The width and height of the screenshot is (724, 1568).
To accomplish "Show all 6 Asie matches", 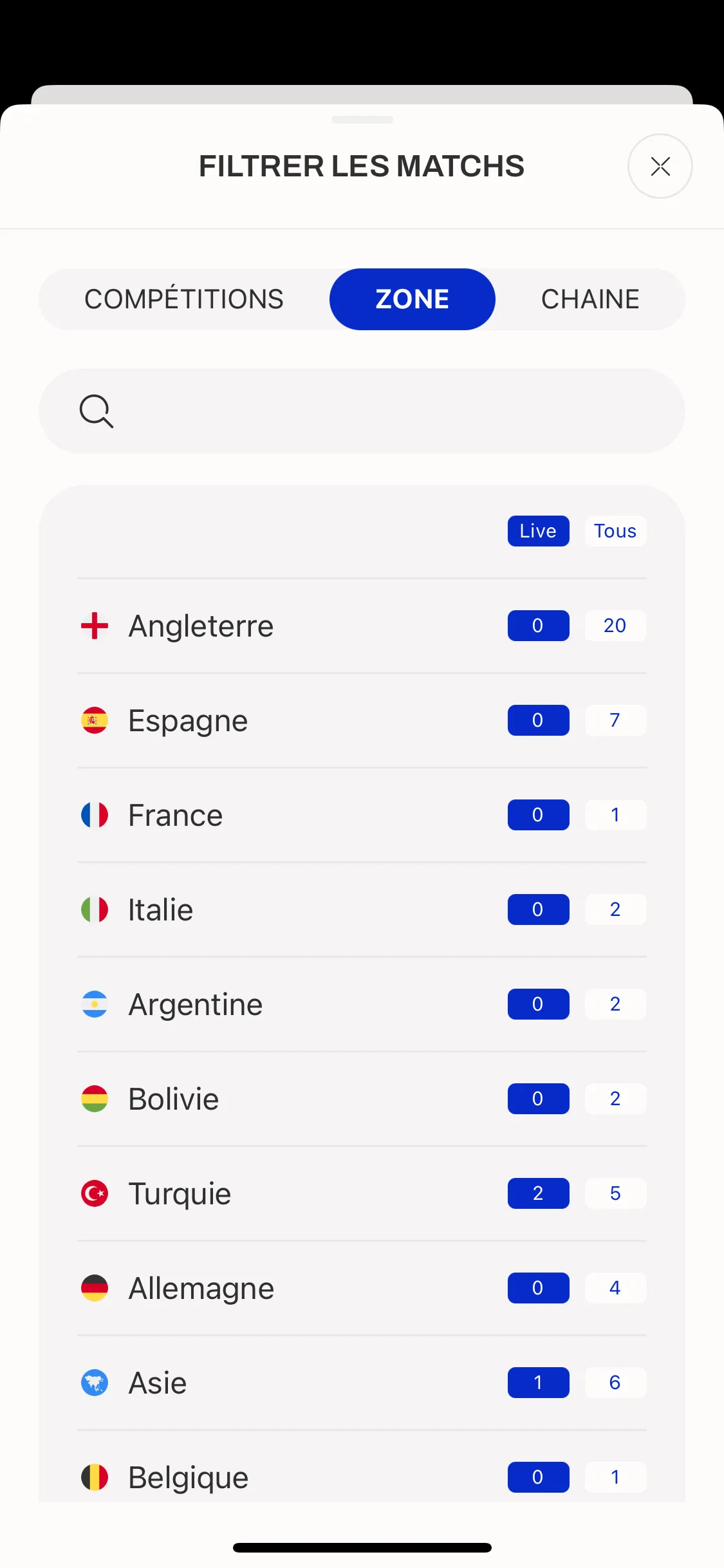I will tap(615, 1383).
